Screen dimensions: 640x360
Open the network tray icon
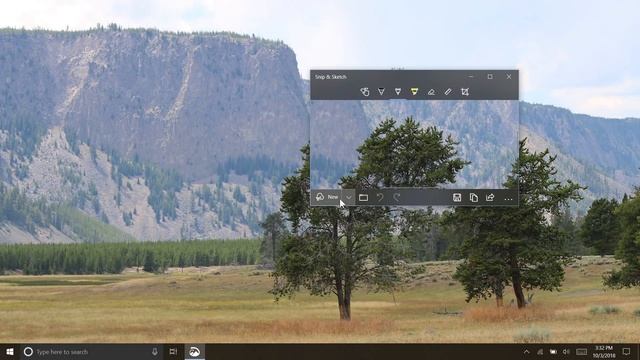tap(540, 351)
